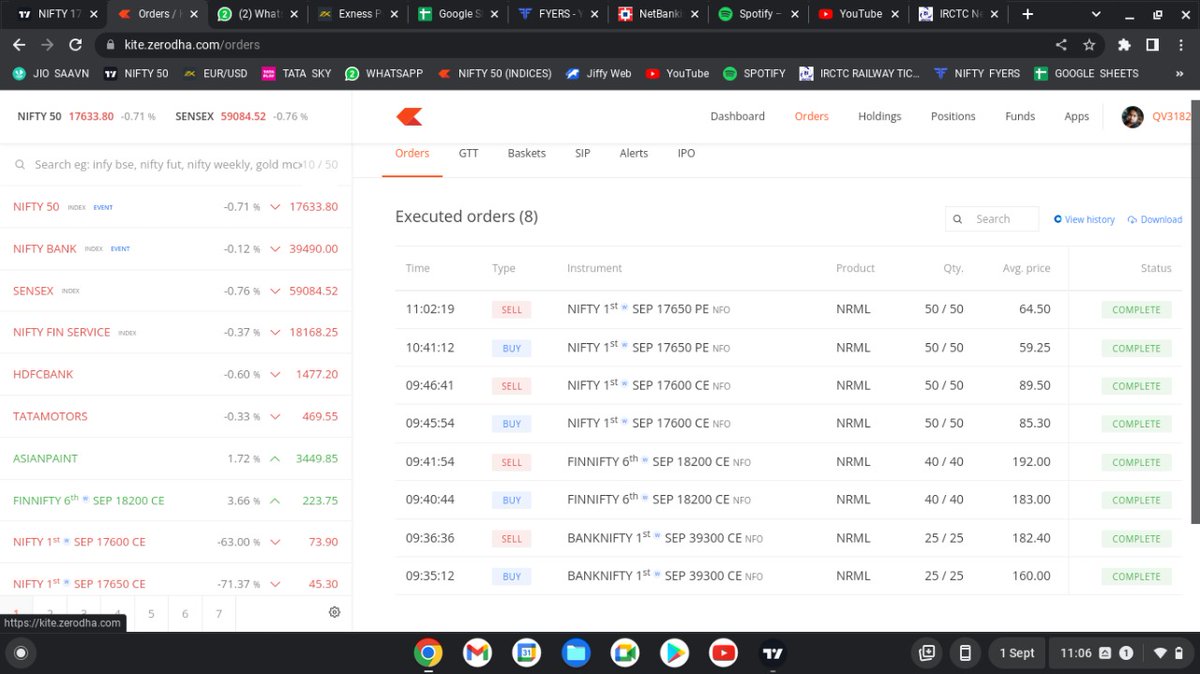
Task: Switch to the GTT tab
Action: (x=469, y=153)
